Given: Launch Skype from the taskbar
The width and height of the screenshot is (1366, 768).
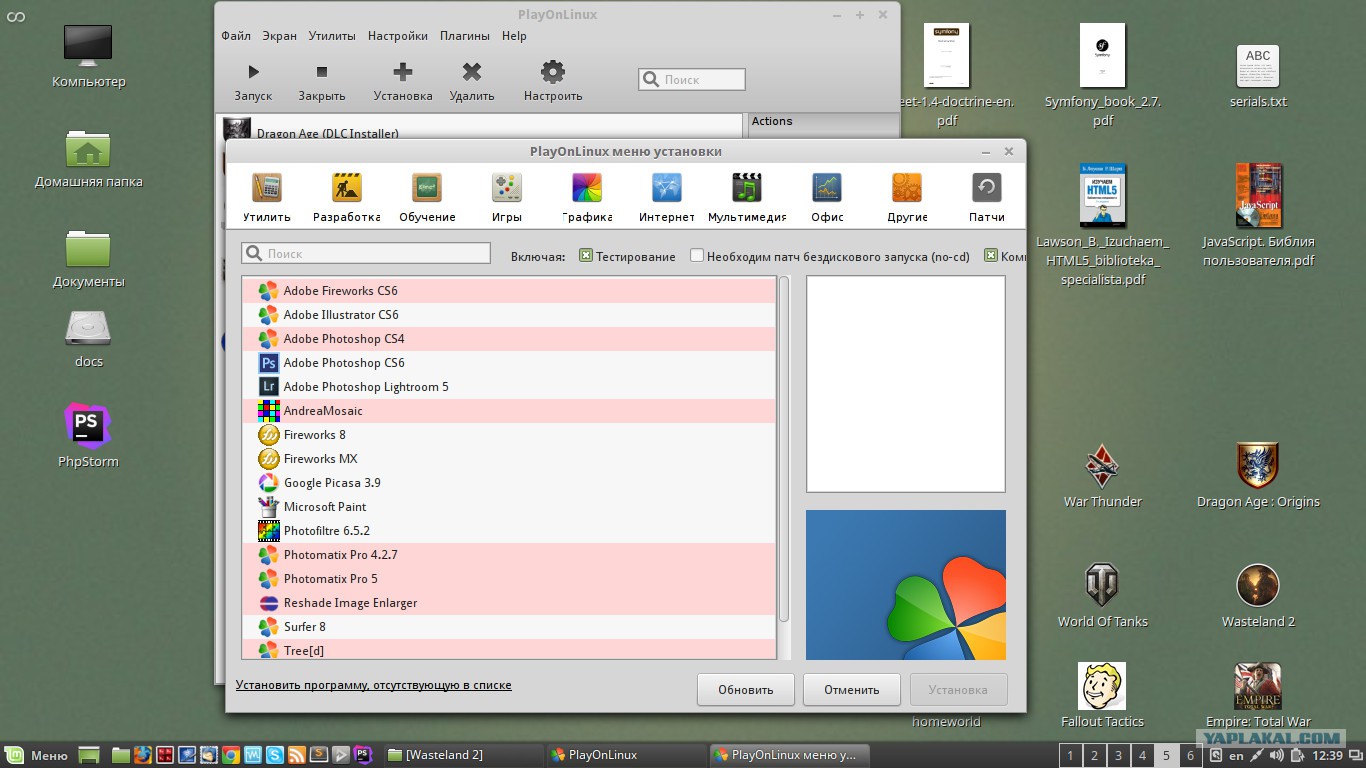Looking at the screenshot, I should [275, 755].
